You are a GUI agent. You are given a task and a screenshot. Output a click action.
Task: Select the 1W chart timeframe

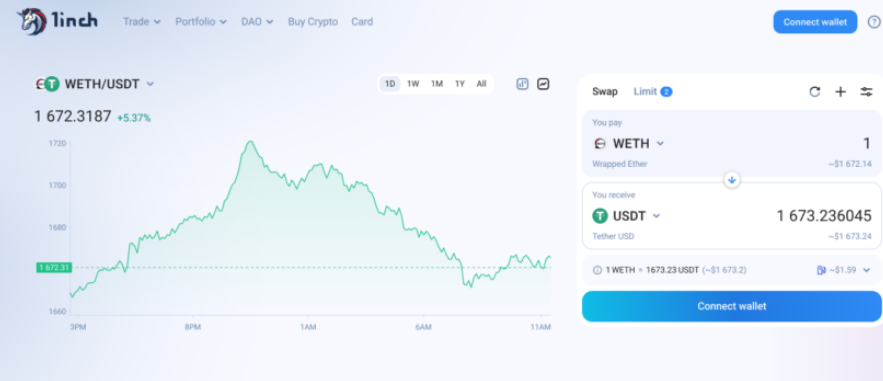[x=413, y=84]
